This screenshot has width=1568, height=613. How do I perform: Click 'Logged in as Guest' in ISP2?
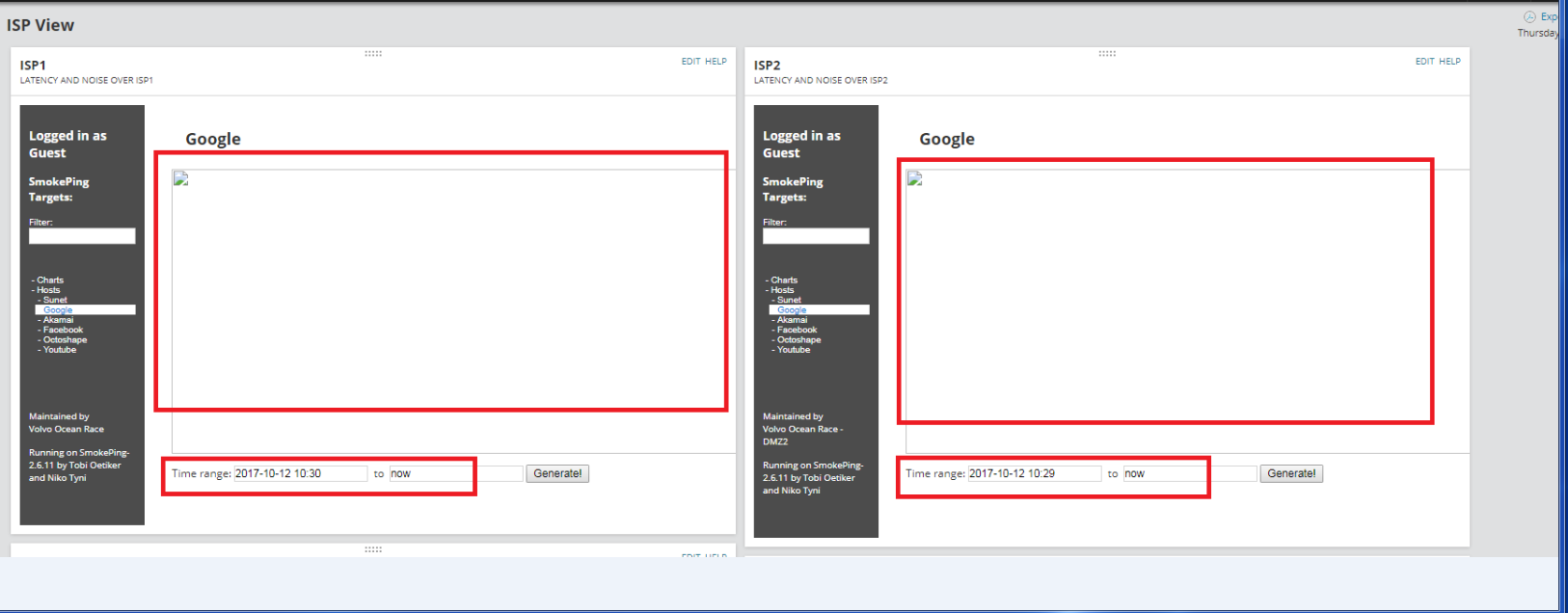click(x=801, y=145)
